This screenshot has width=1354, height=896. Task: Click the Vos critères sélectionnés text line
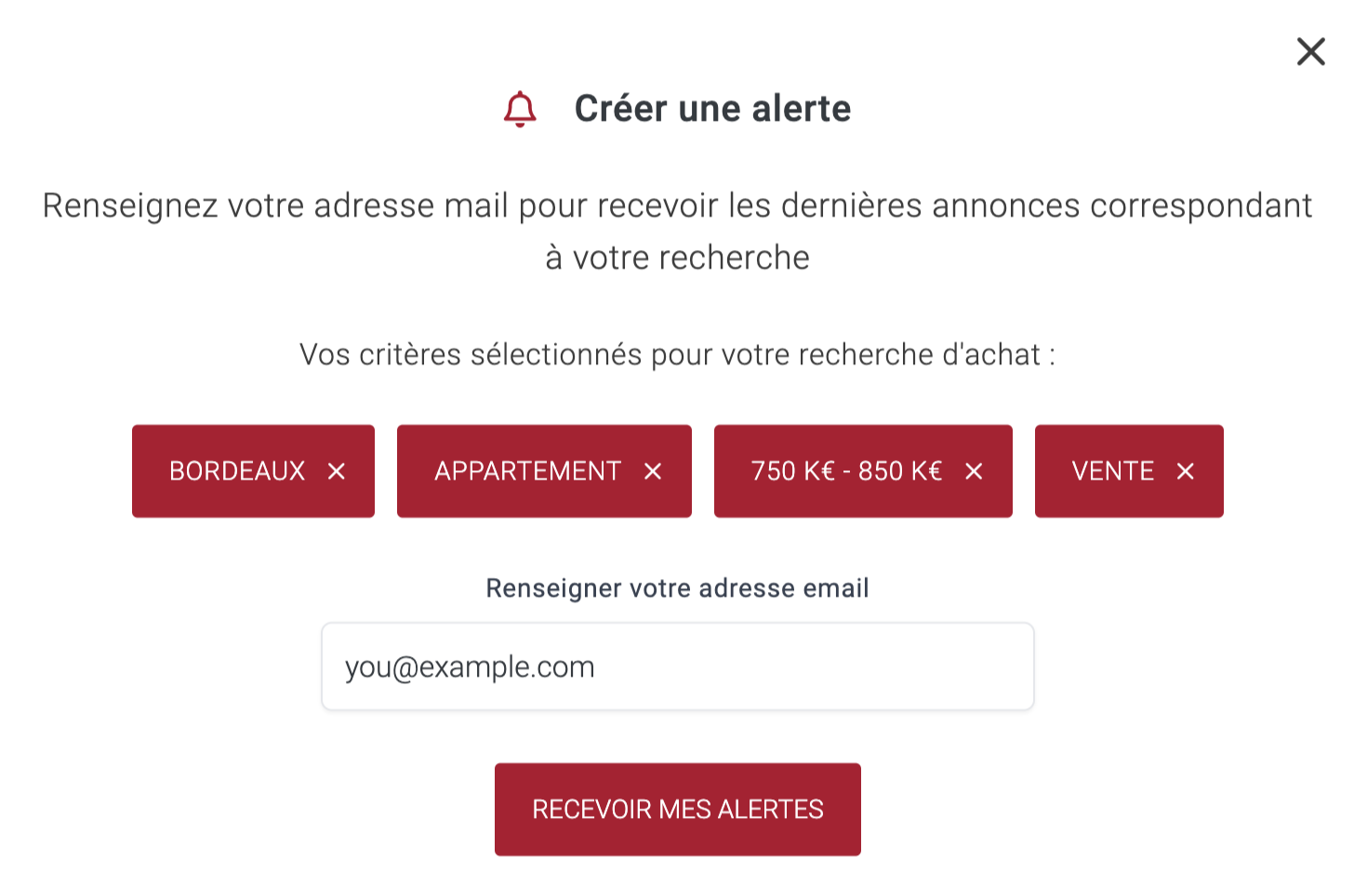[x=678, y=354]
